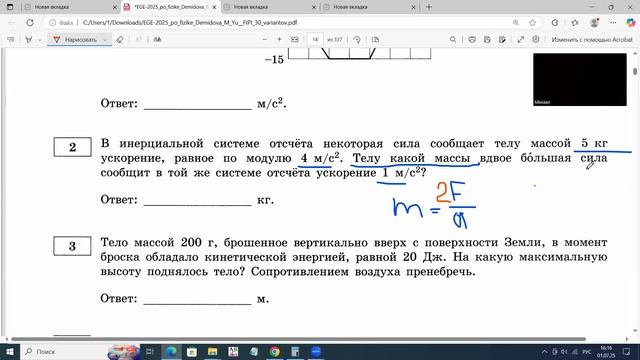Select the eraser tool

point(120,40)
